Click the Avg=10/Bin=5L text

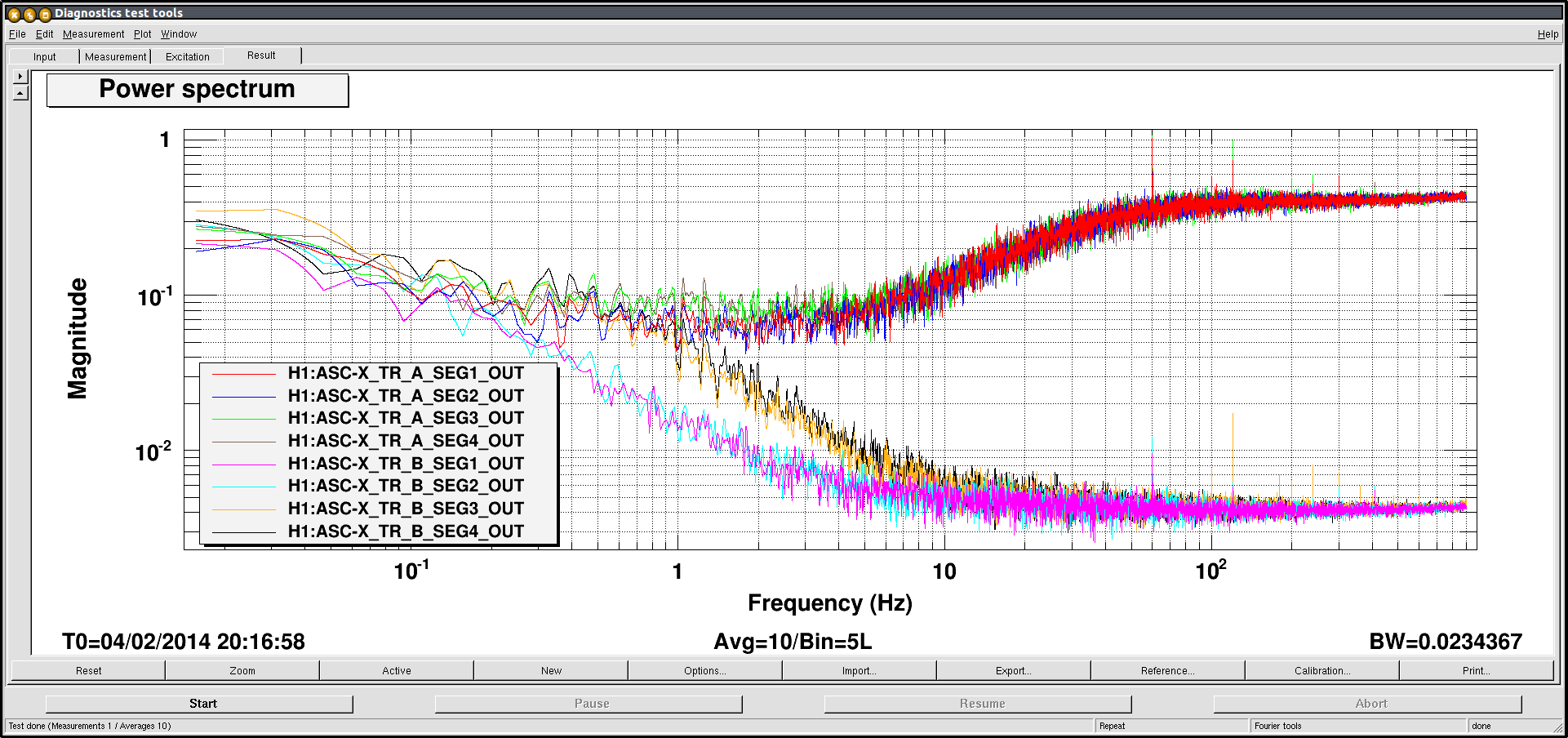[793, 642]
